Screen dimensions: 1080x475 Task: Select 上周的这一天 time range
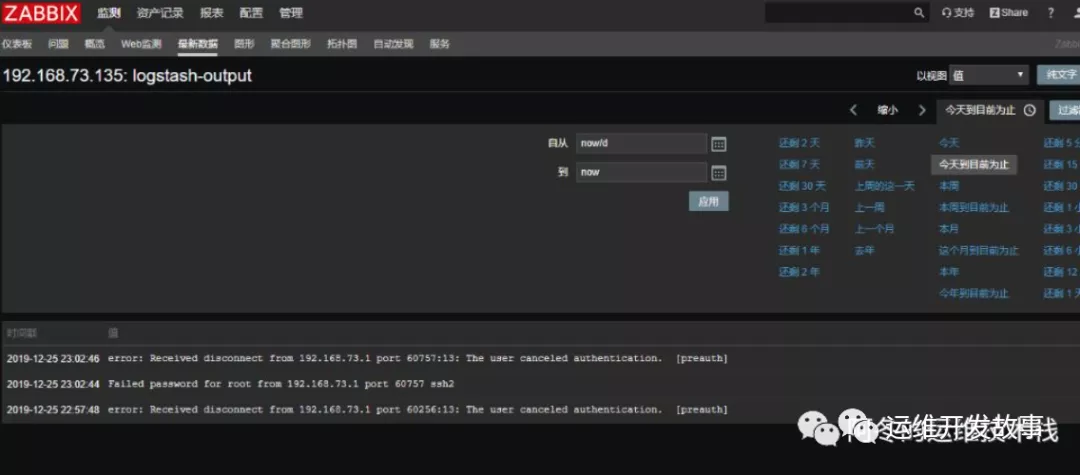pos(884,186)
